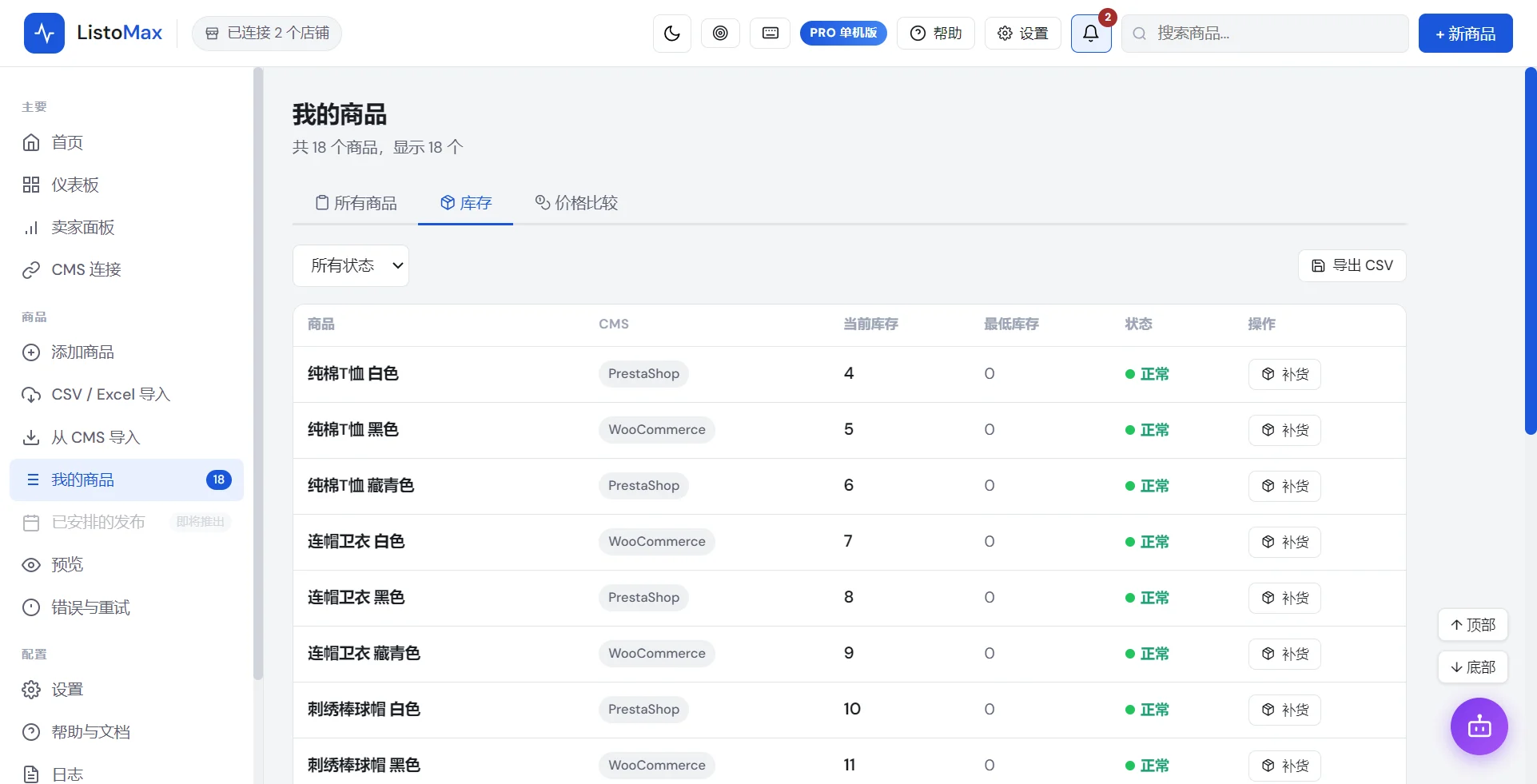1537x784 pixels.
Task: Select 我的商品 in the sidebar
Action: 126,480
